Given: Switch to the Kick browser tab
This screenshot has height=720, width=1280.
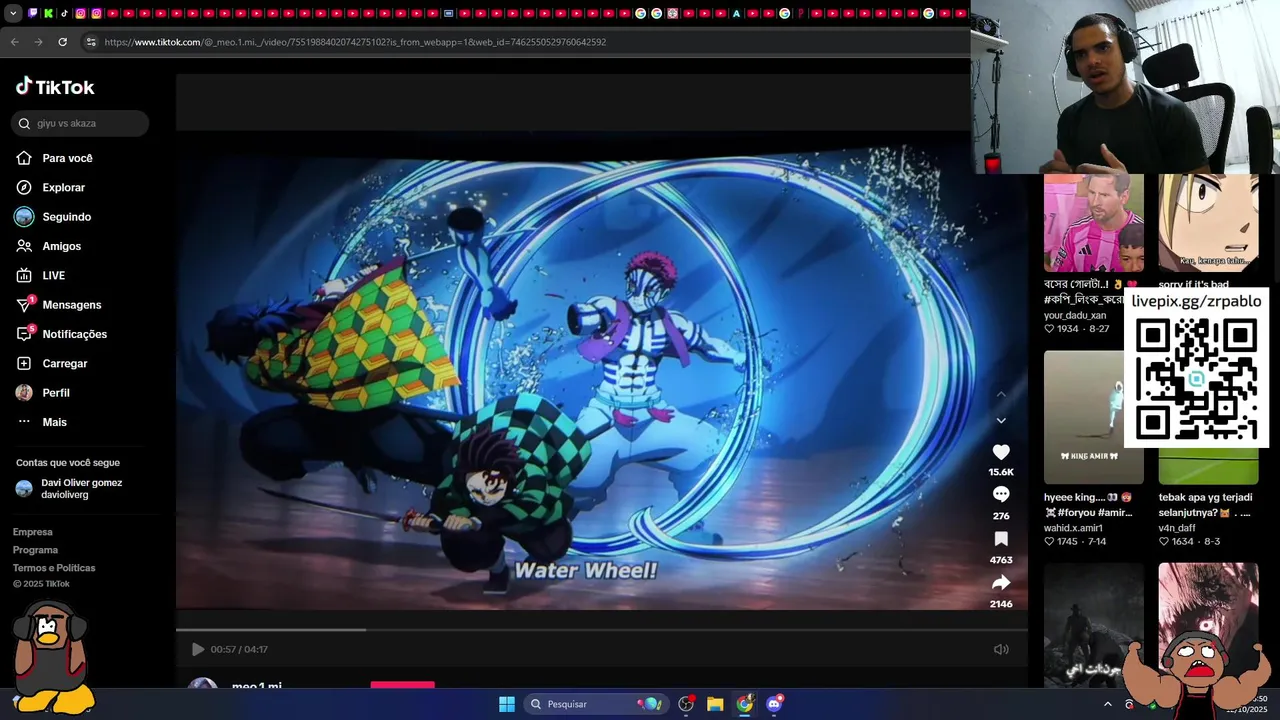Looking at the screenshot, I should [48, 13].
